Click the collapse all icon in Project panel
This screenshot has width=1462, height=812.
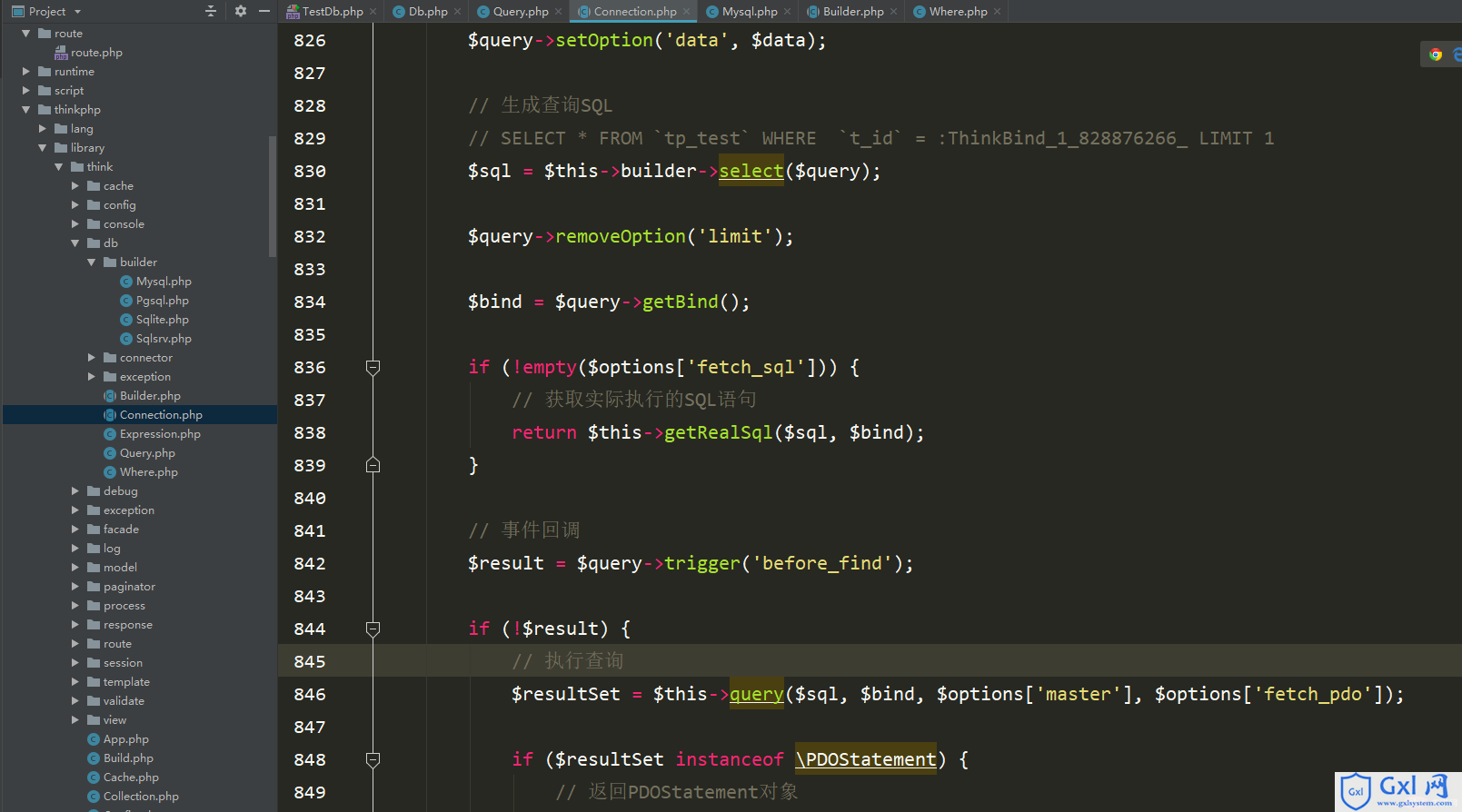coord(211,11)
